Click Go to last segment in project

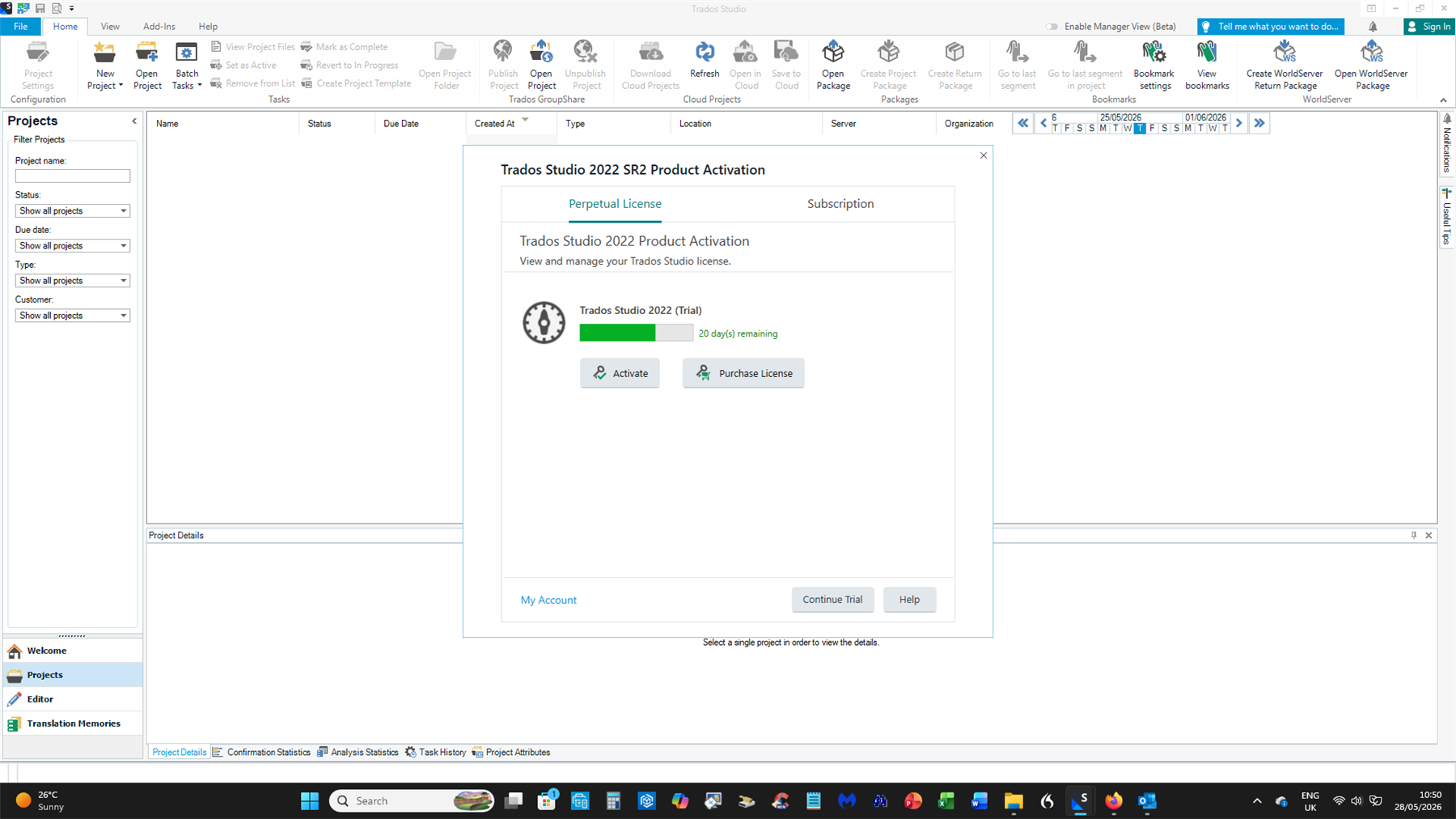click(1086, 66)
